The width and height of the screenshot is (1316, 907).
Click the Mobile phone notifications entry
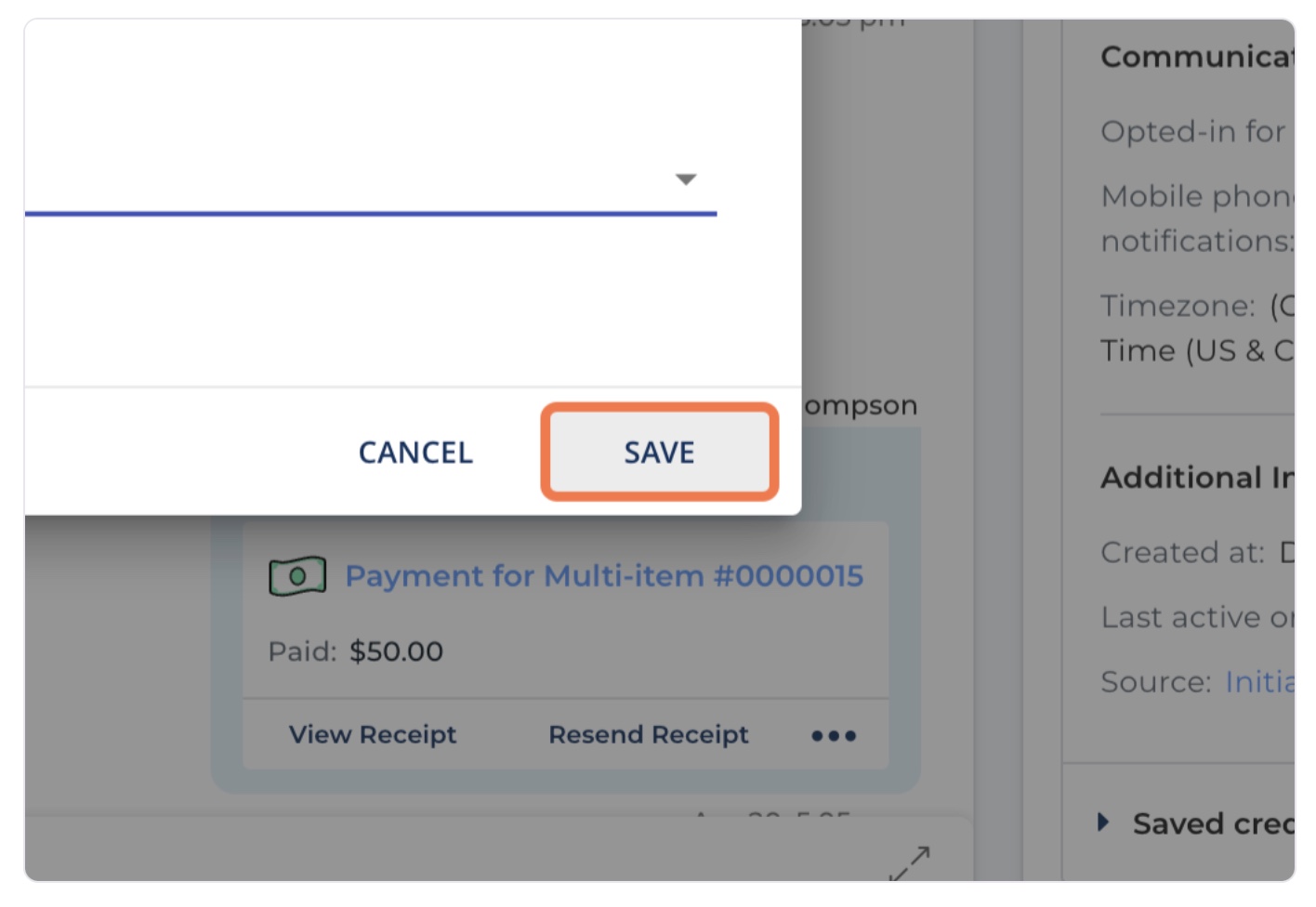coord(1197,218)
